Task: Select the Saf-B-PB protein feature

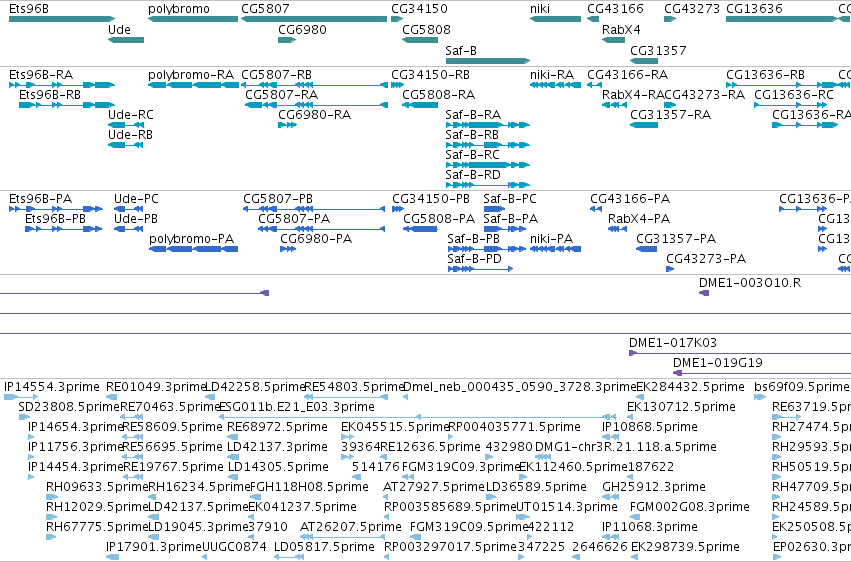Action: pos(487,249)
